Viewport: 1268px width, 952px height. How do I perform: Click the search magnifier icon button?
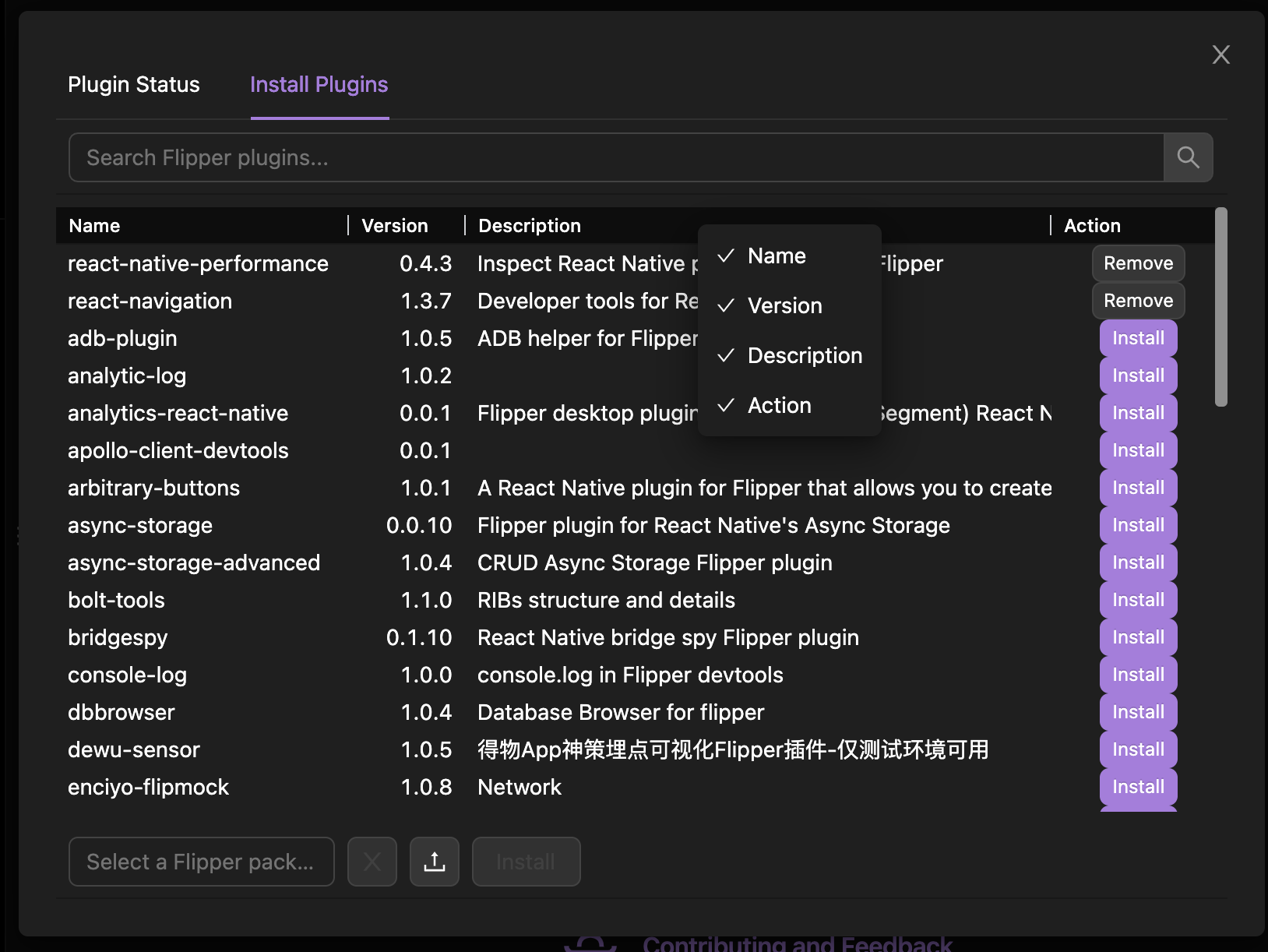[1188, 157]
